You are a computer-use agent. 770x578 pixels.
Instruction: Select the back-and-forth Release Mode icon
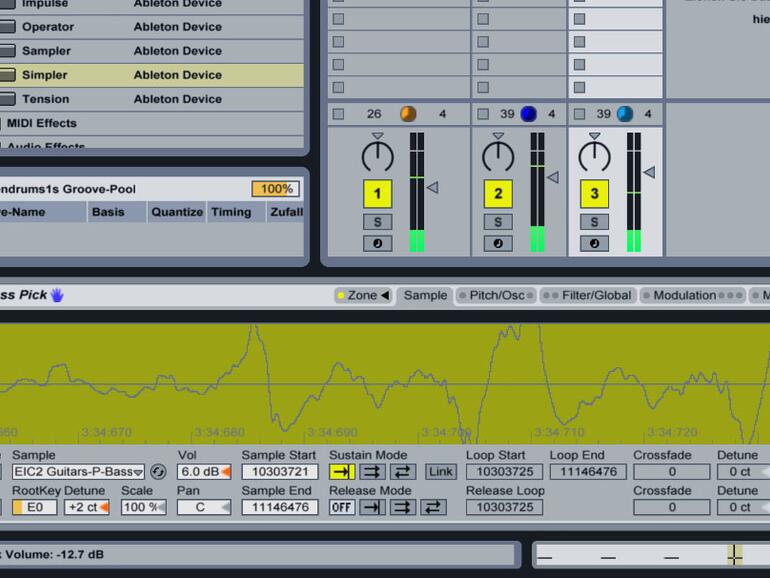coord(433,507)
